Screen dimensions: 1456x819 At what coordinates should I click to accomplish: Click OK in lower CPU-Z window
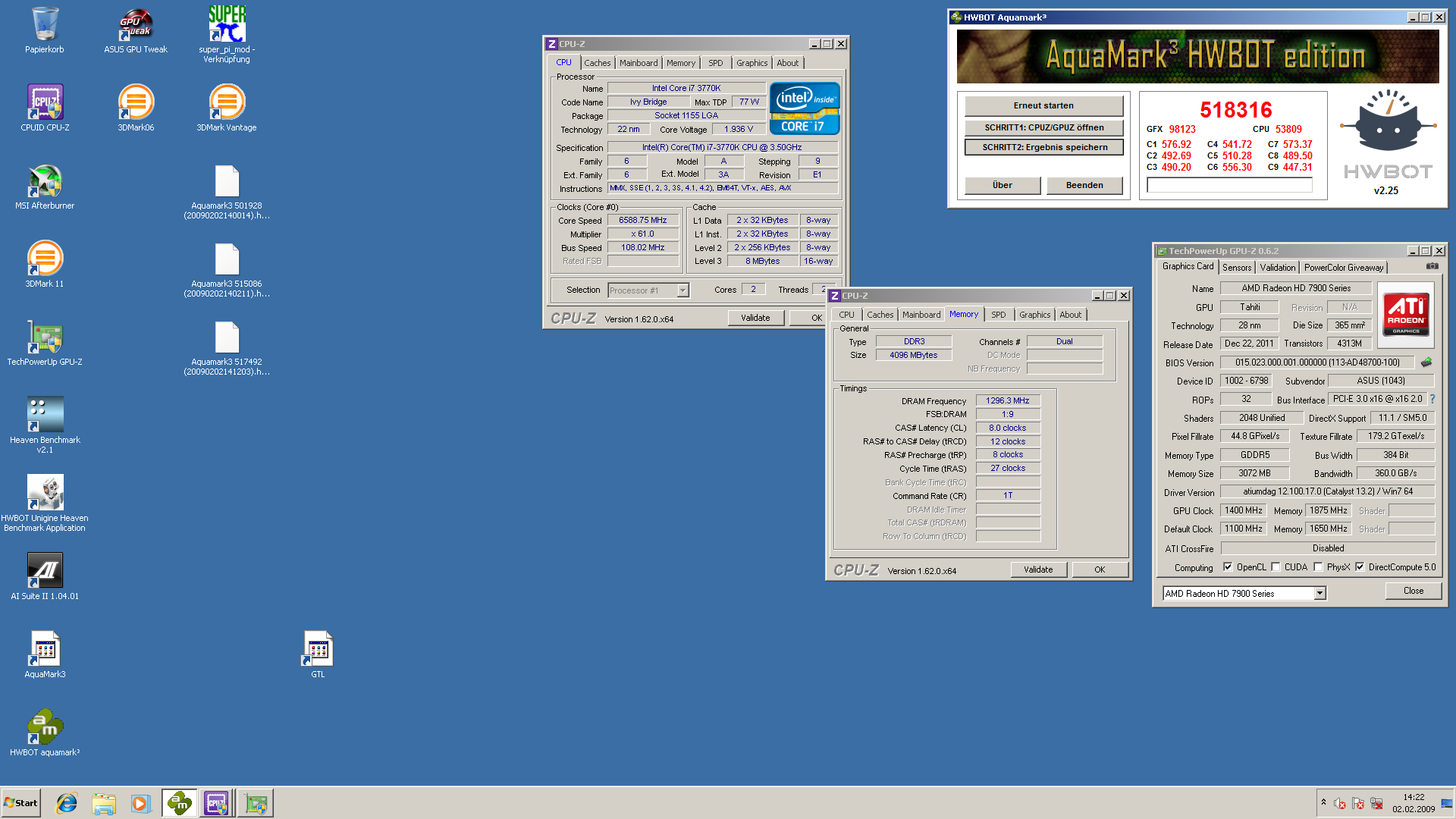click(x=1100, y=570)
